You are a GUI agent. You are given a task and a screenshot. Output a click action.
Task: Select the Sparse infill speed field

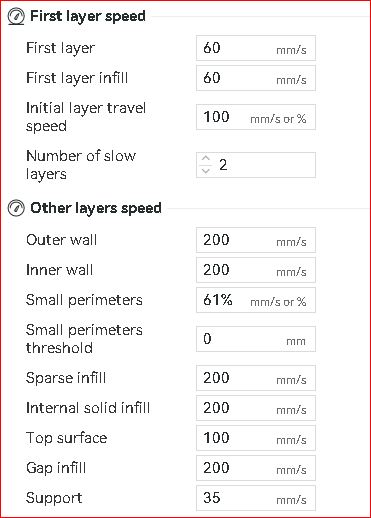[x=256, y=378]
